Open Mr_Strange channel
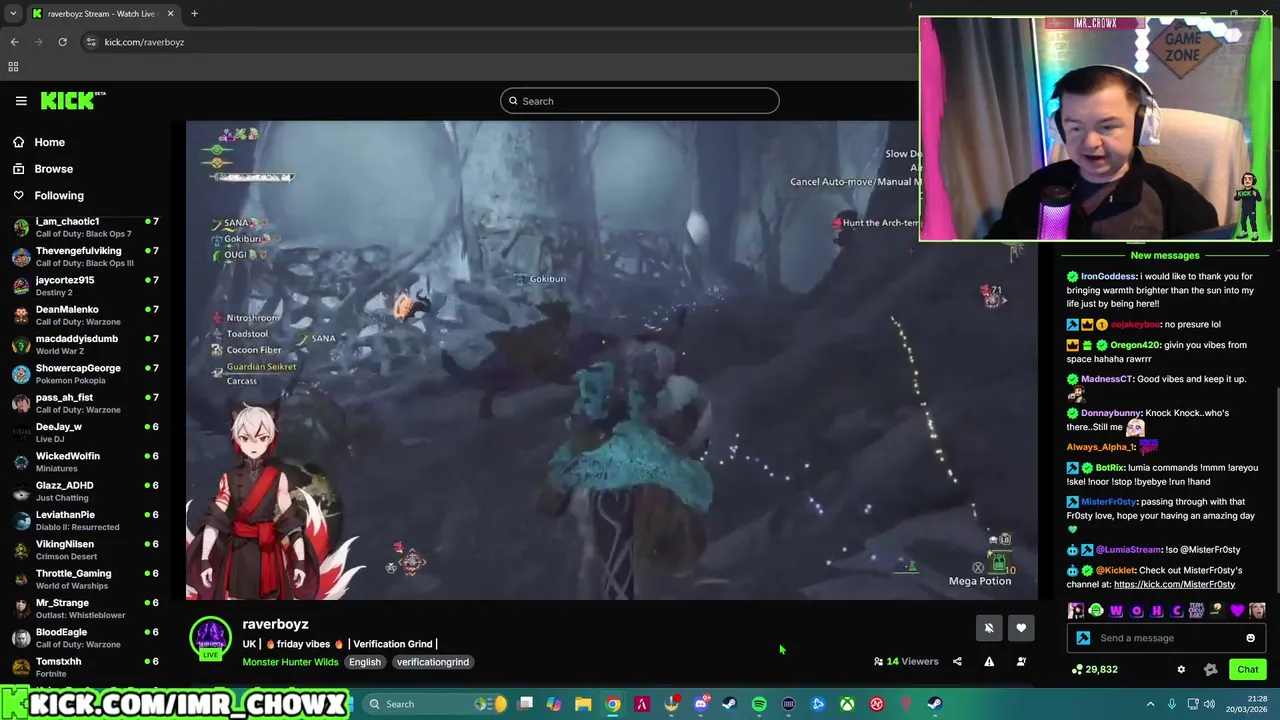 point(85,609)
